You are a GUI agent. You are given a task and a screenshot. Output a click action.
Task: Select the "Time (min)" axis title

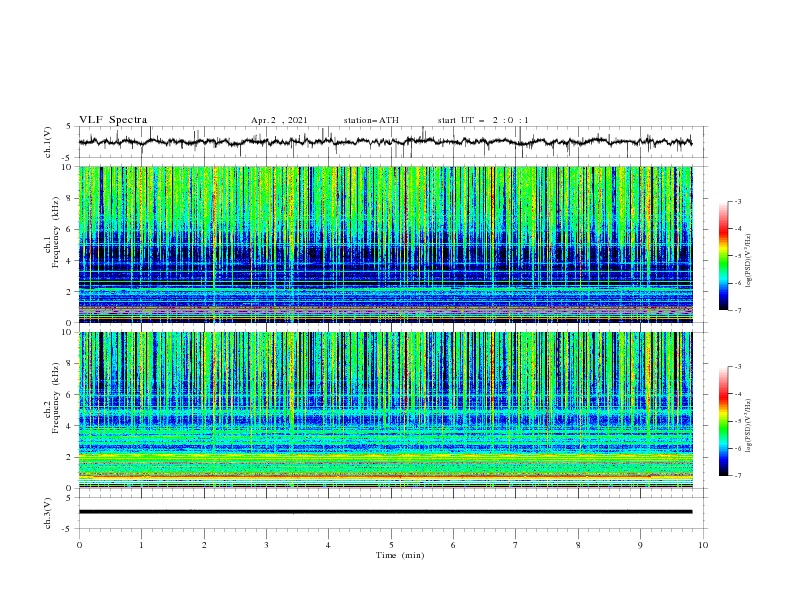(400, 555)
